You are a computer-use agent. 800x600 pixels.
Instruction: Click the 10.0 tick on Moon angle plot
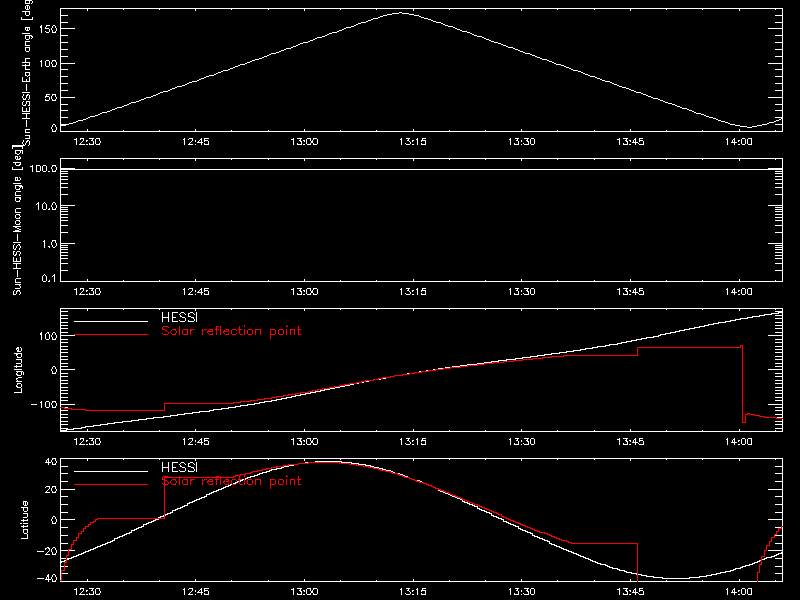point(46,206)
